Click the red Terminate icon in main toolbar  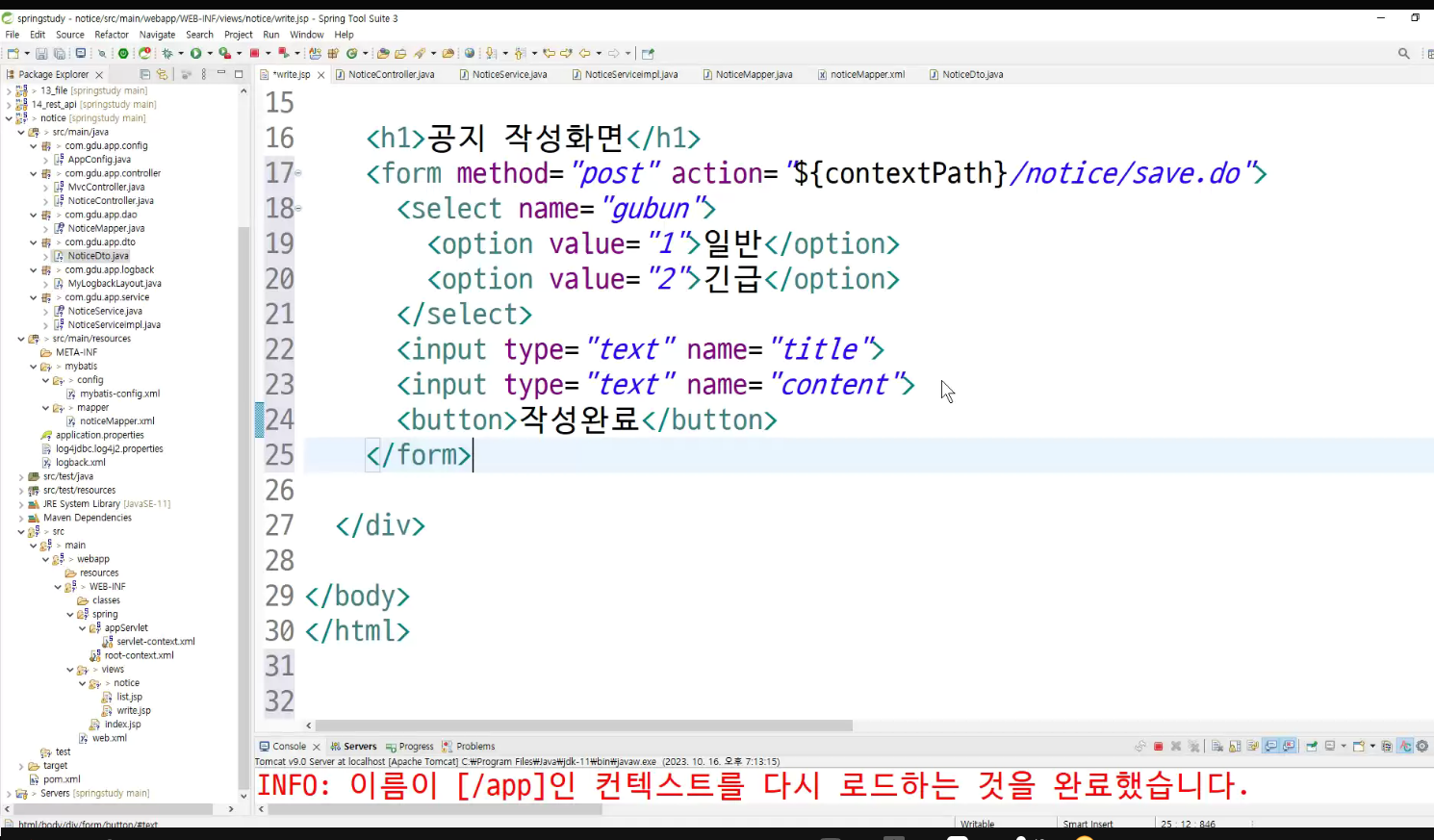point(254,53)
